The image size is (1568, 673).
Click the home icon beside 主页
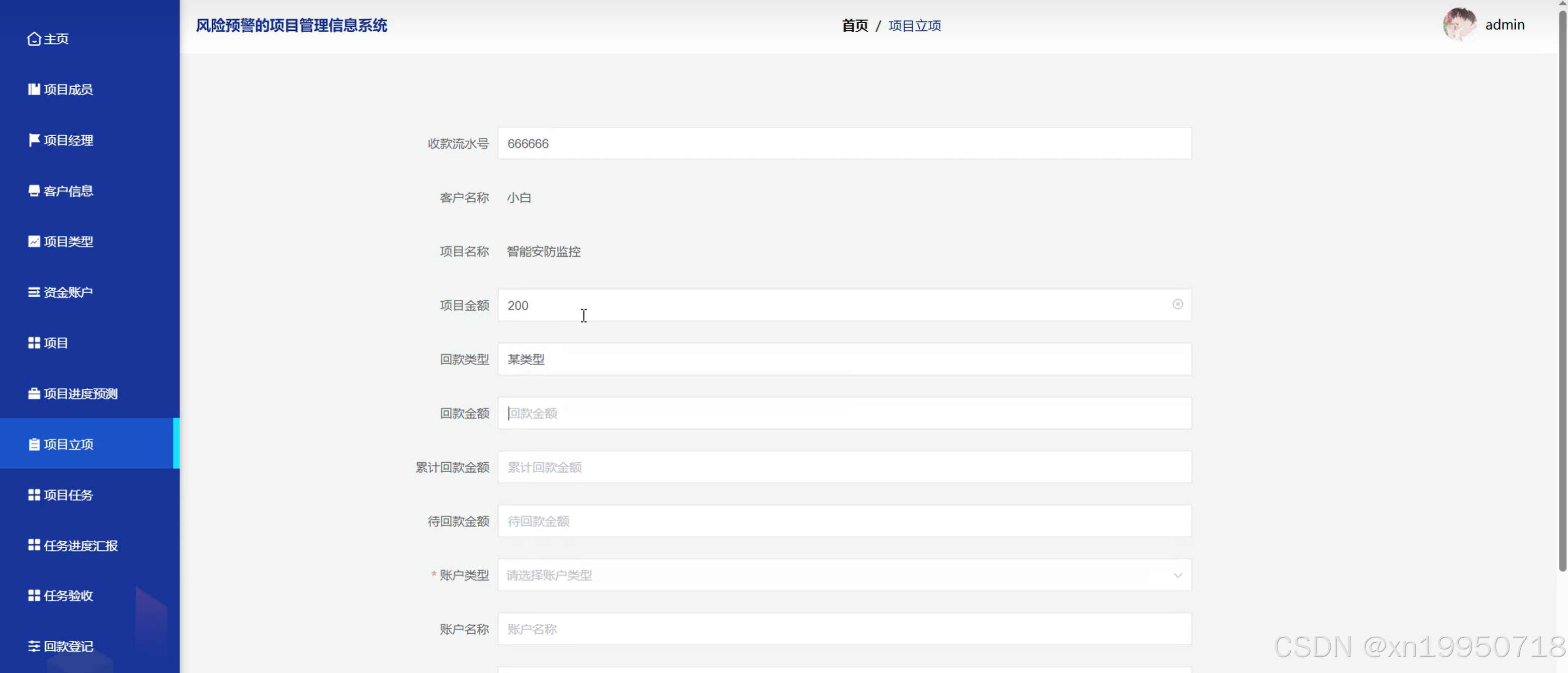(34, 39)
